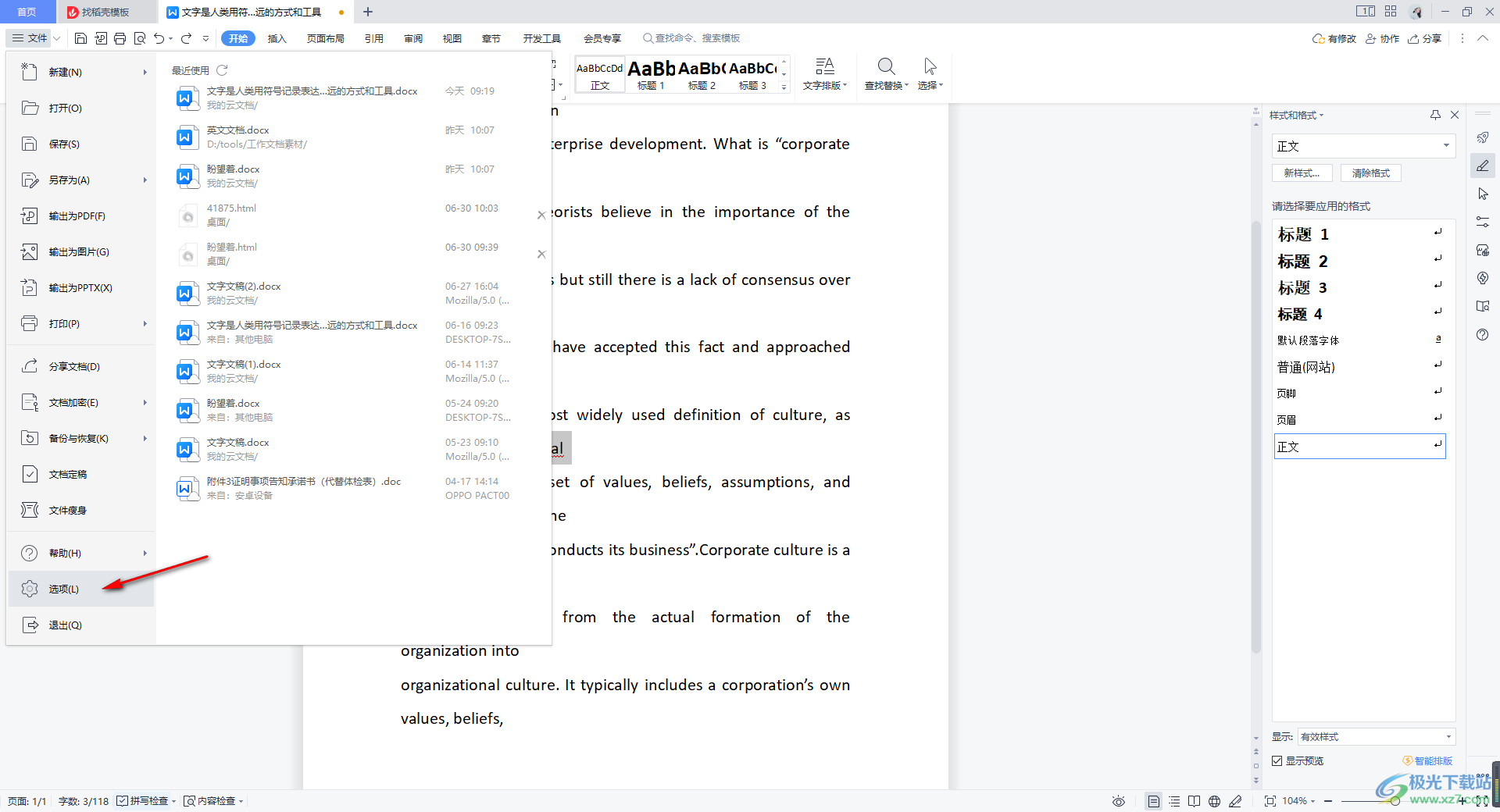Click 打开(O) in the file menu

coord(81,108)
